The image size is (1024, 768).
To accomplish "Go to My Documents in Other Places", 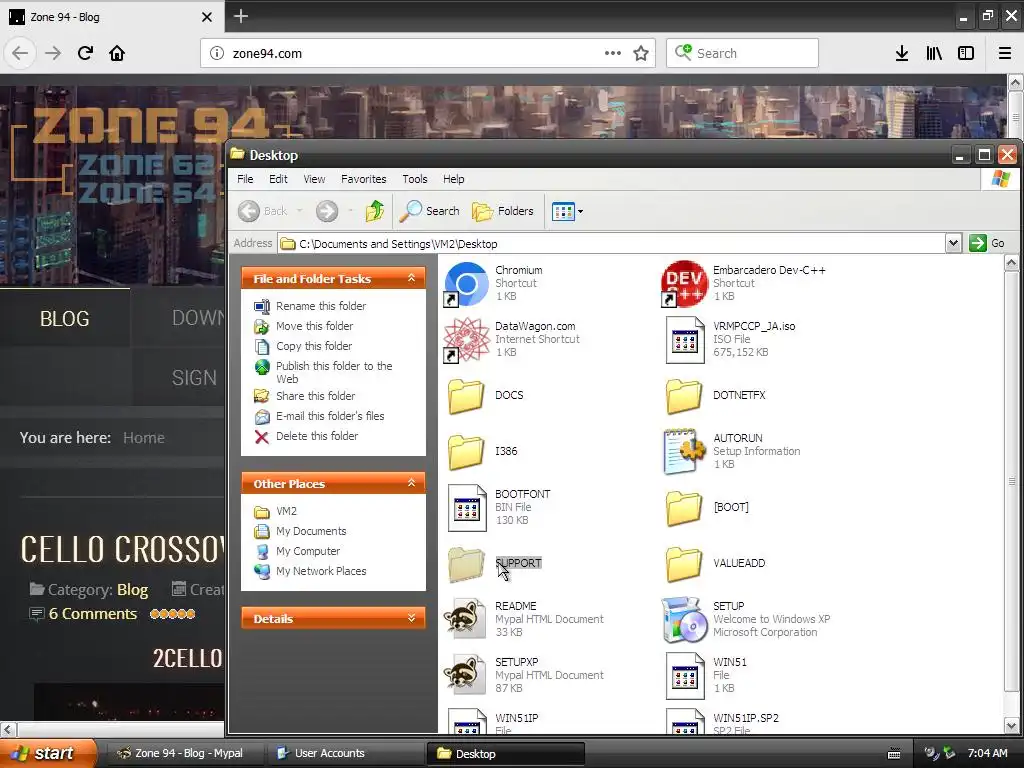I will point(311,532).
